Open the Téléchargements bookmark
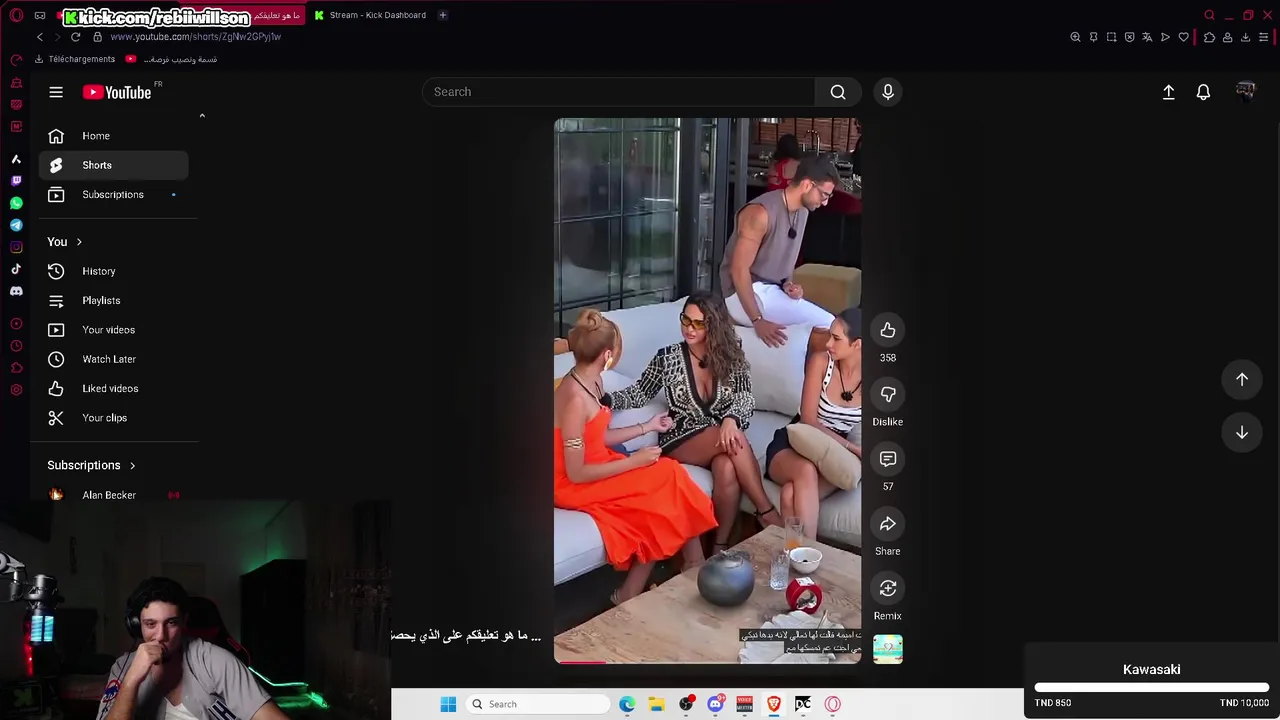 [x=75, y=59]
